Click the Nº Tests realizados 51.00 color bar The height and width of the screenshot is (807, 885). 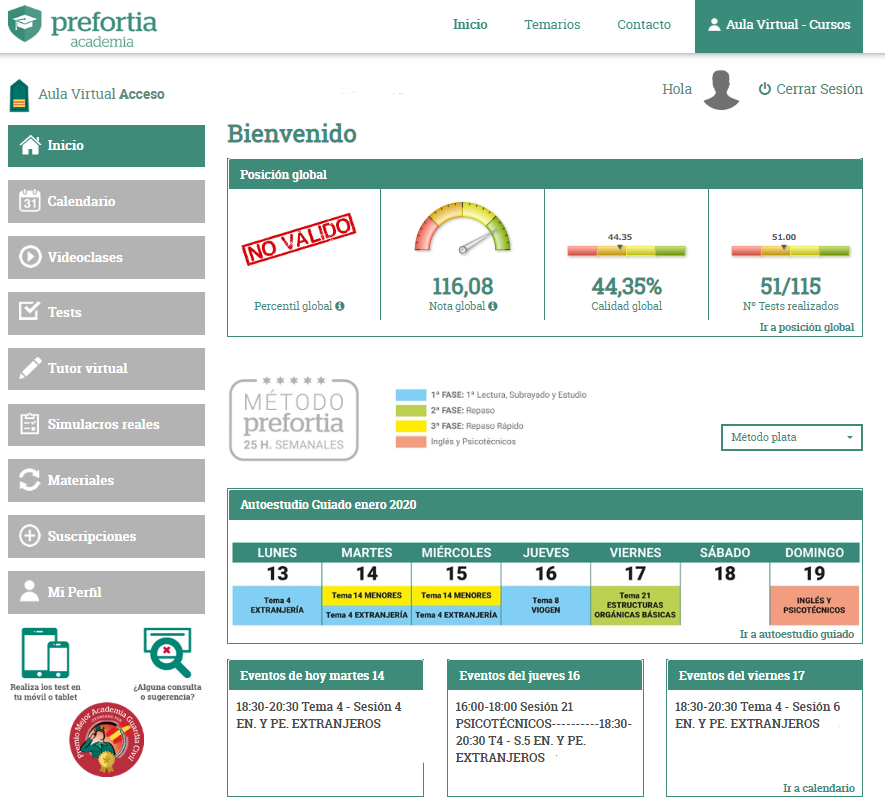[790, 251]
